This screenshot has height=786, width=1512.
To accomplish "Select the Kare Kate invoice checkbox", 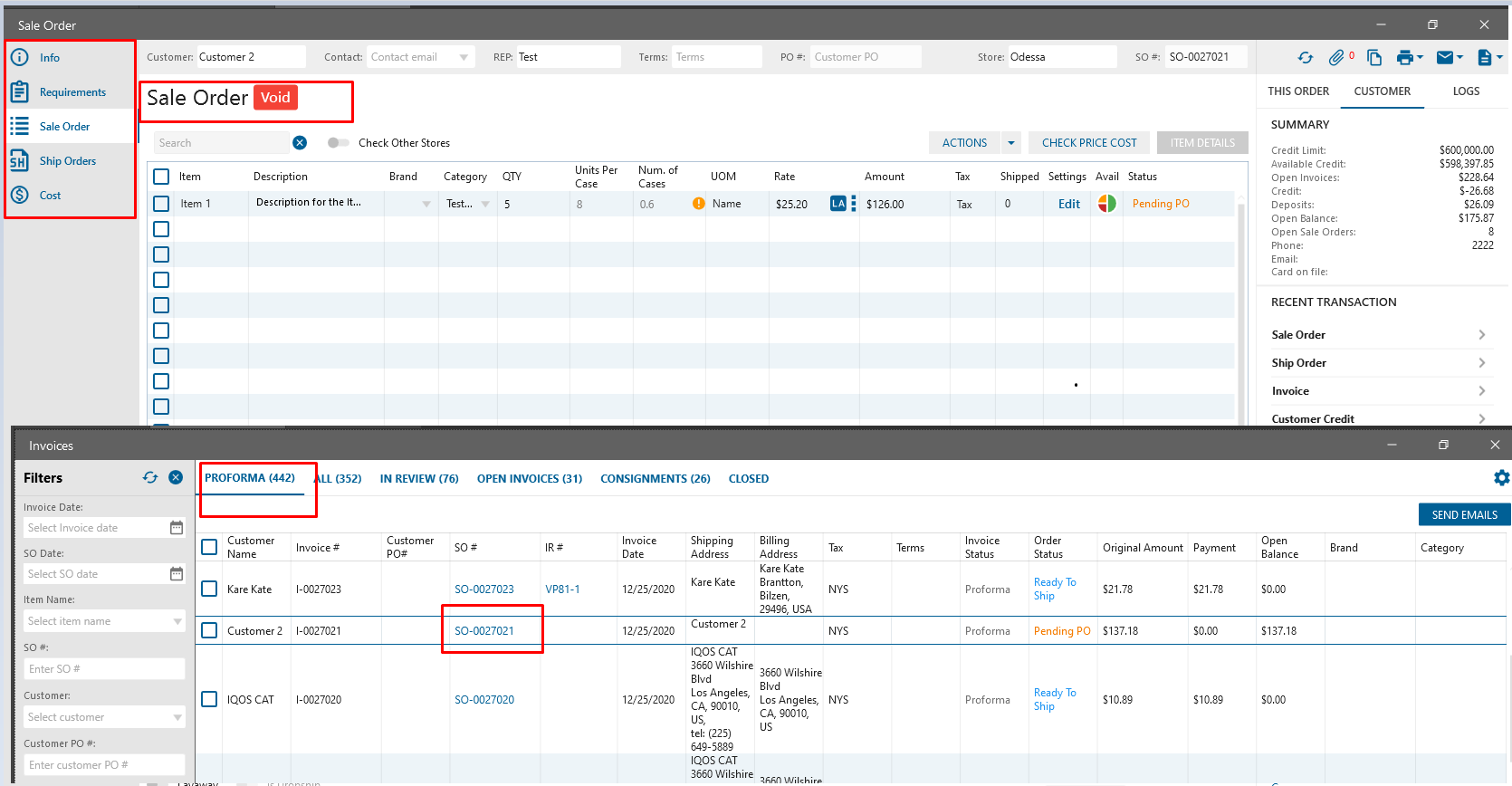I will [x=209, y=589].
